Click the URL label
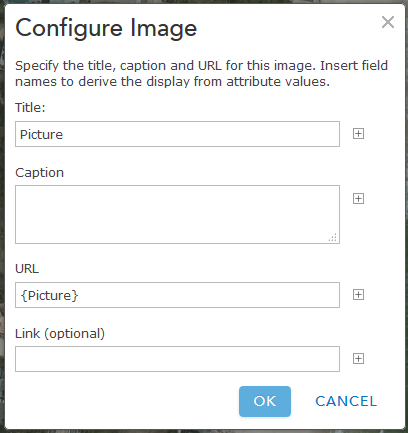The width and height of the screenshot is (408, 433). tap(27, 269)
